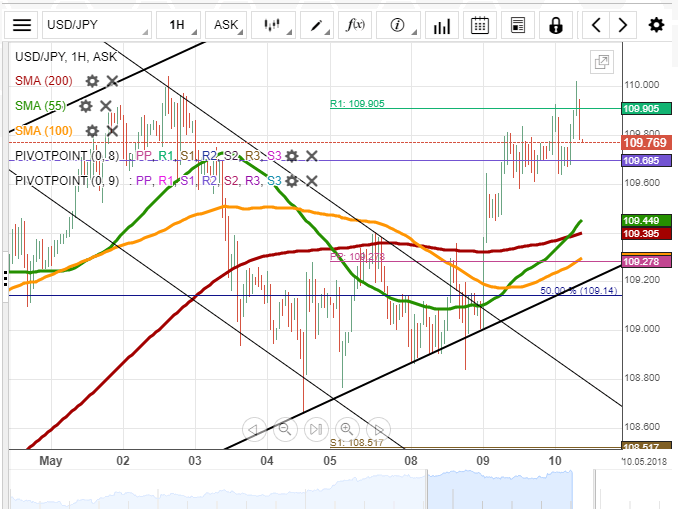Pop out the chart to new window
The image size is (678, 512).
pyautogui.click(x=602, y=62)
